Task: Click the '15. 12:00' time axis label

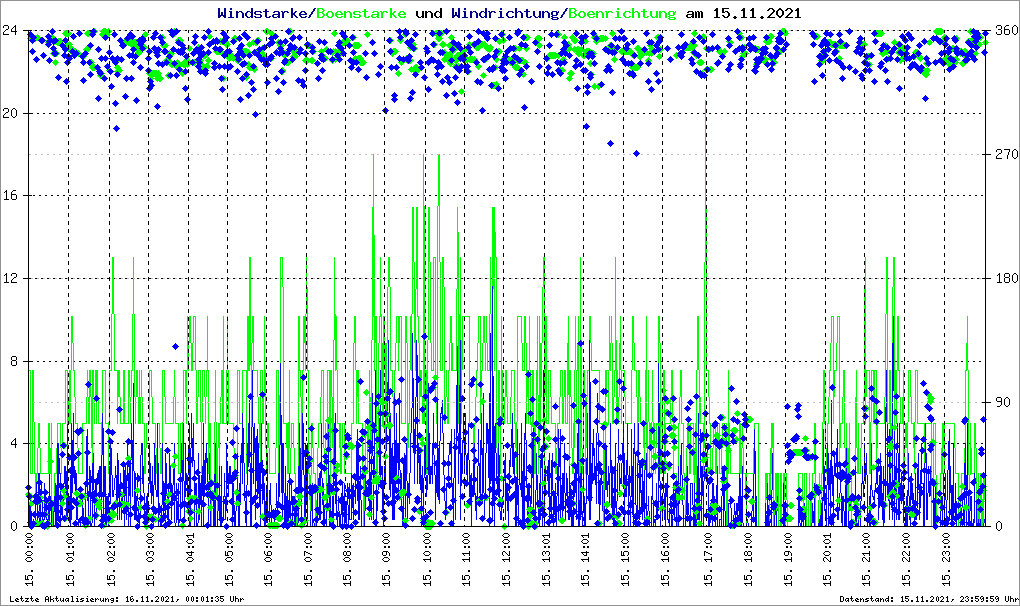Action: point(506,559)
